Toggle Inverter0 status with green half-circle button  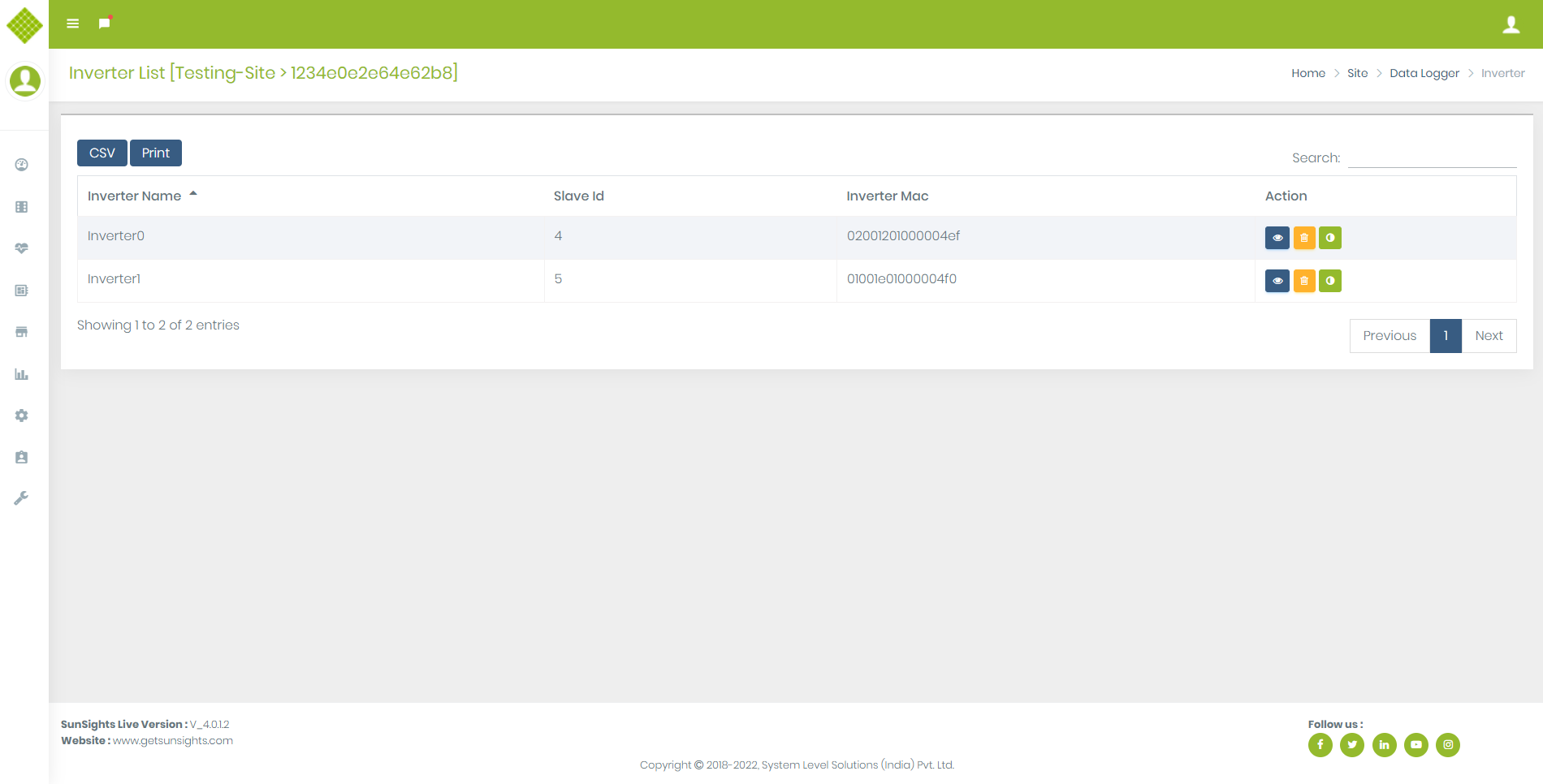pyautogui.click(x=1329, y=238)
